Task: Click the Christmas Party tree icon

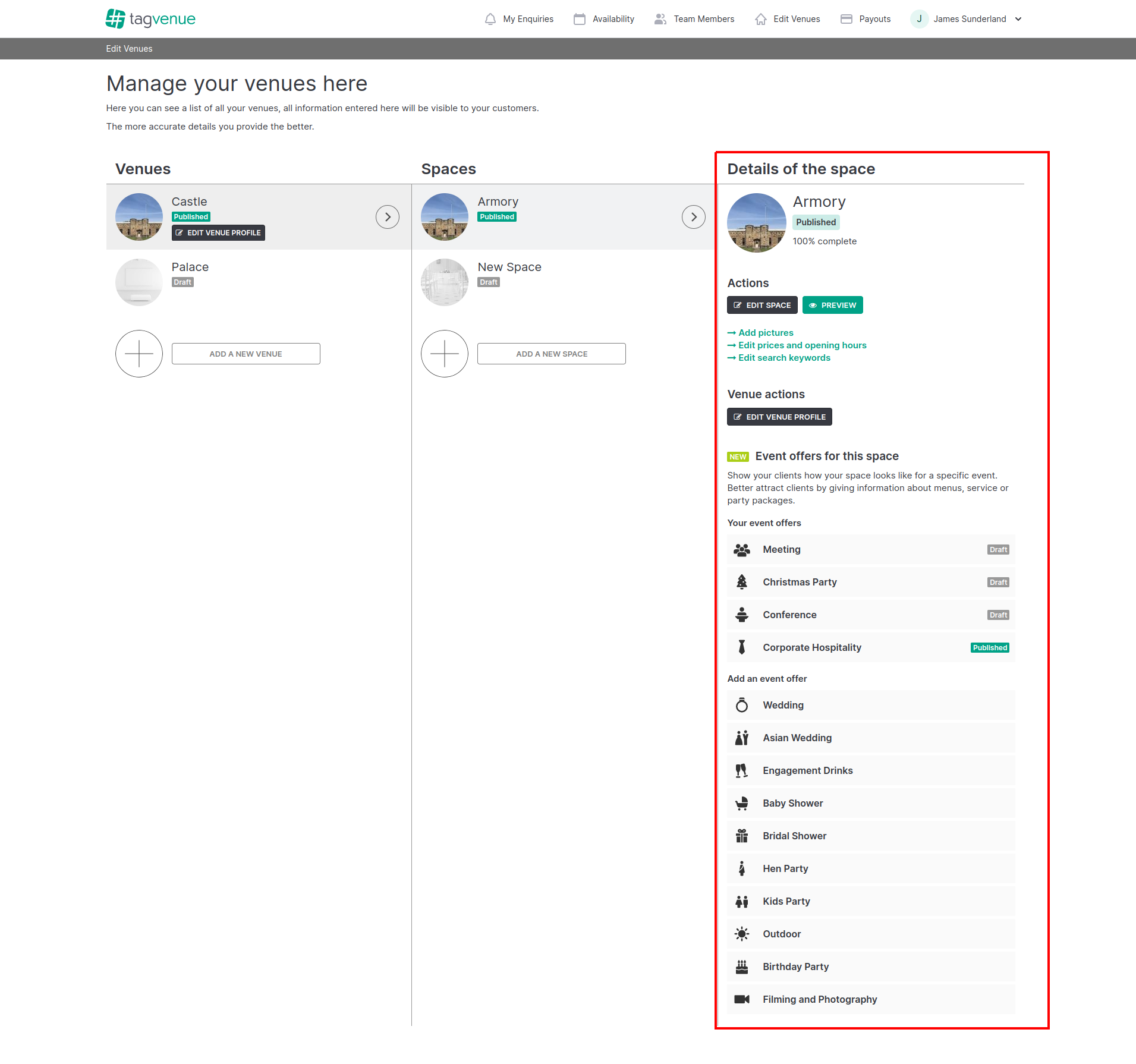Action: pyautogui.click(x=742, y=583)
